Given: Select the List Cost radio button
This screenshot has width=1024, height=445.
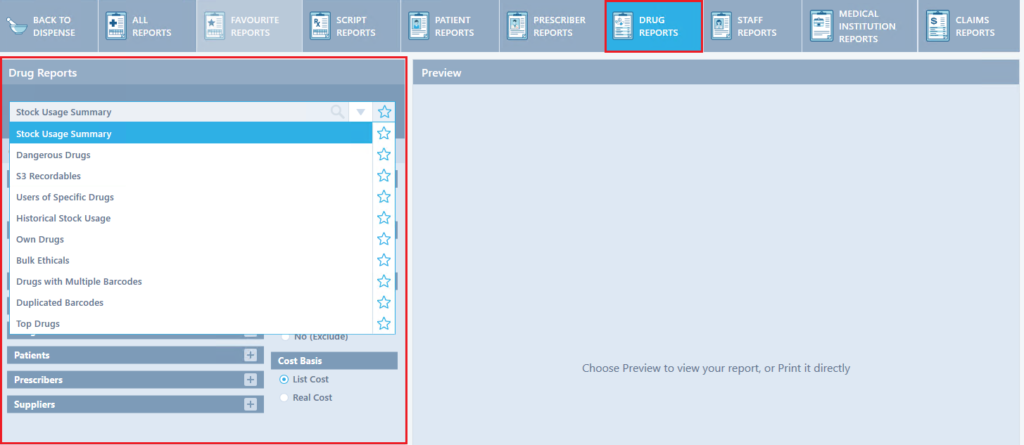Looking at the screenshot, I should point(286,379).
